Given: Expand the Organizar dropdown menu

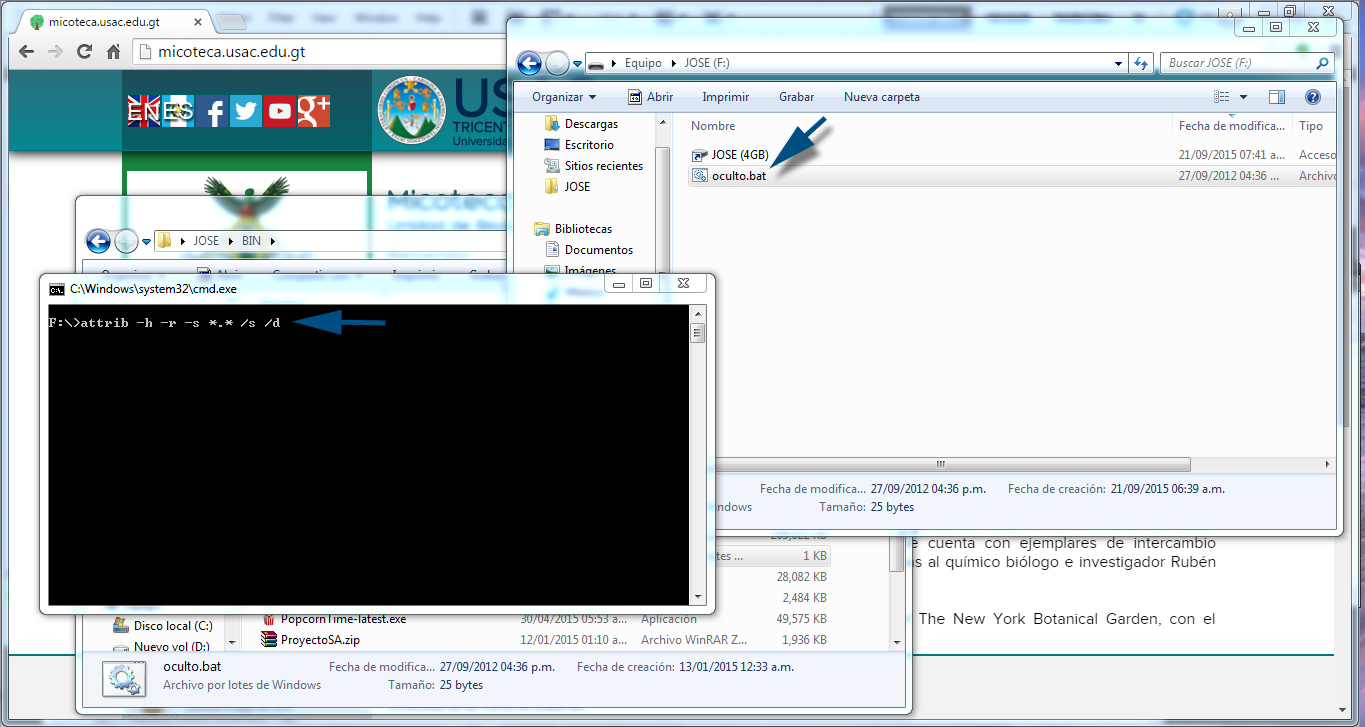Looking at the screenshot, I should (564, 97).
